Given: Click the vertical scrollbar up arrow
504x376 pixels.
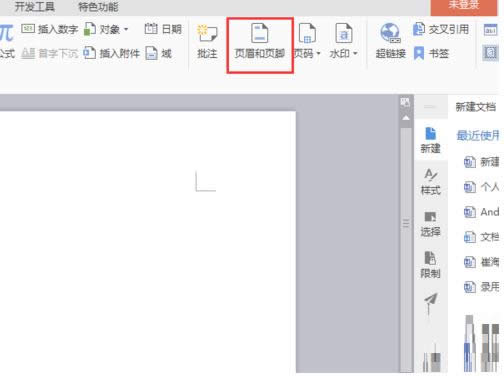Looking at the screenshot, I should (x=406, y=118).
